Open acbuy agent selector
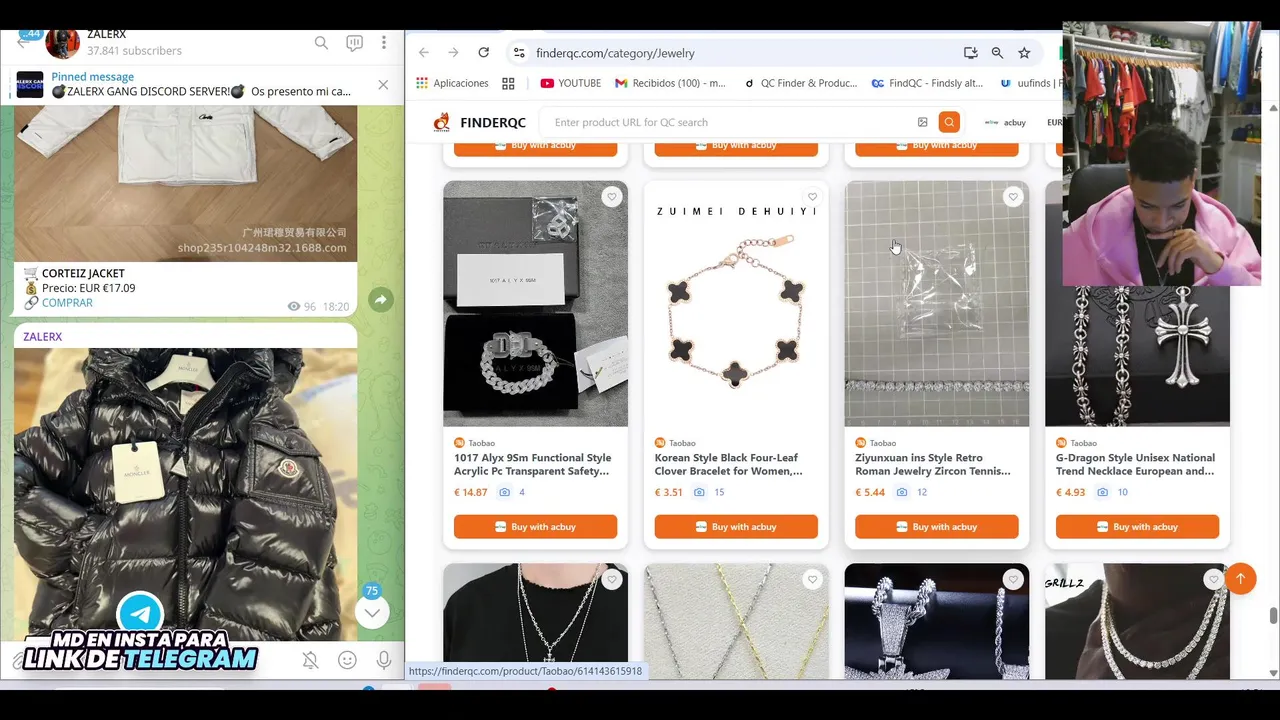This screenshot has width=1280, height=720. [x=1005, y=122]
